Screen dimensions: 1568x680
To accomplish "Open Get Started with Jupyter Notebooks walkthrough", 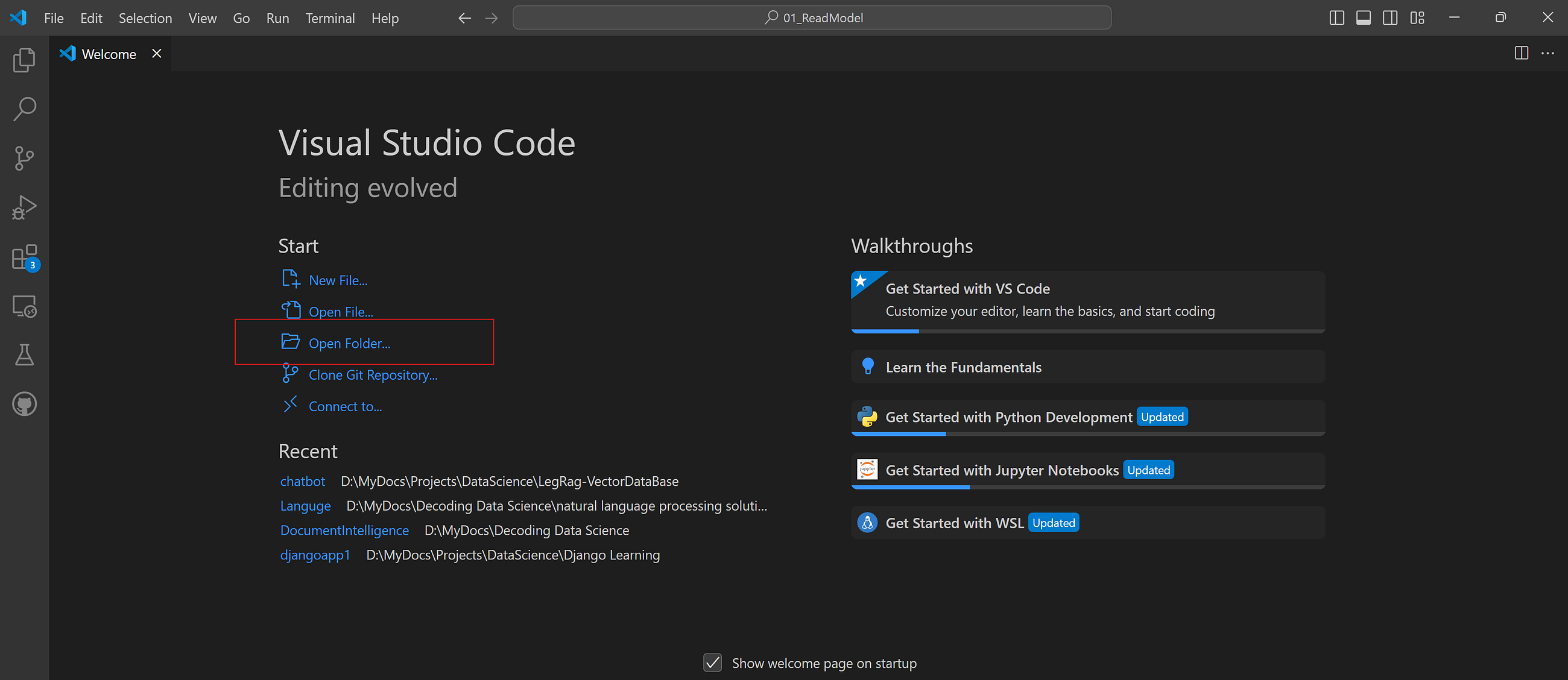I will (x=1088, y=471).
